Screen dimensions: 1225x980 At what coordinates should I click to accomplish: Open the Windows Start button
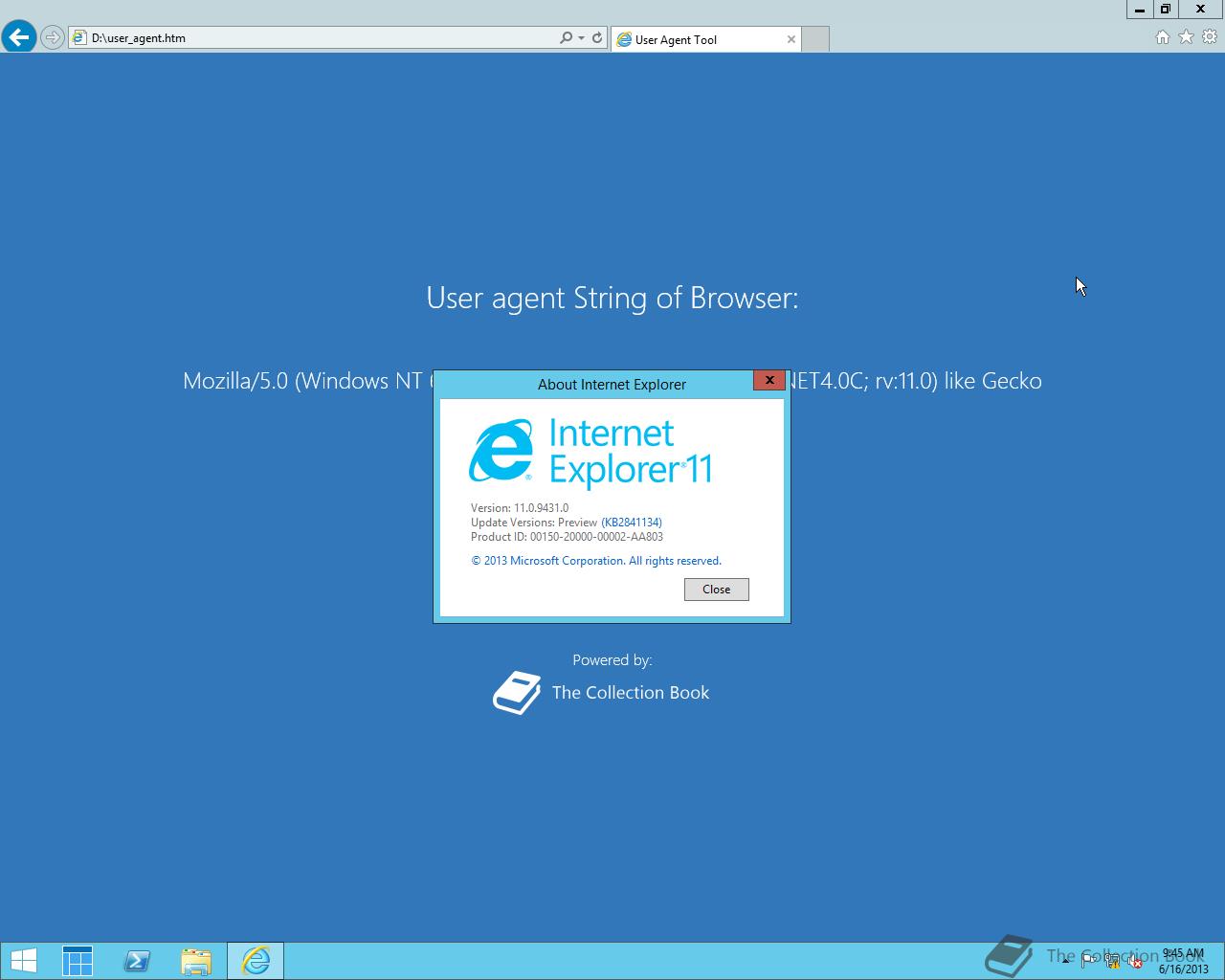(x=23, y=961)
